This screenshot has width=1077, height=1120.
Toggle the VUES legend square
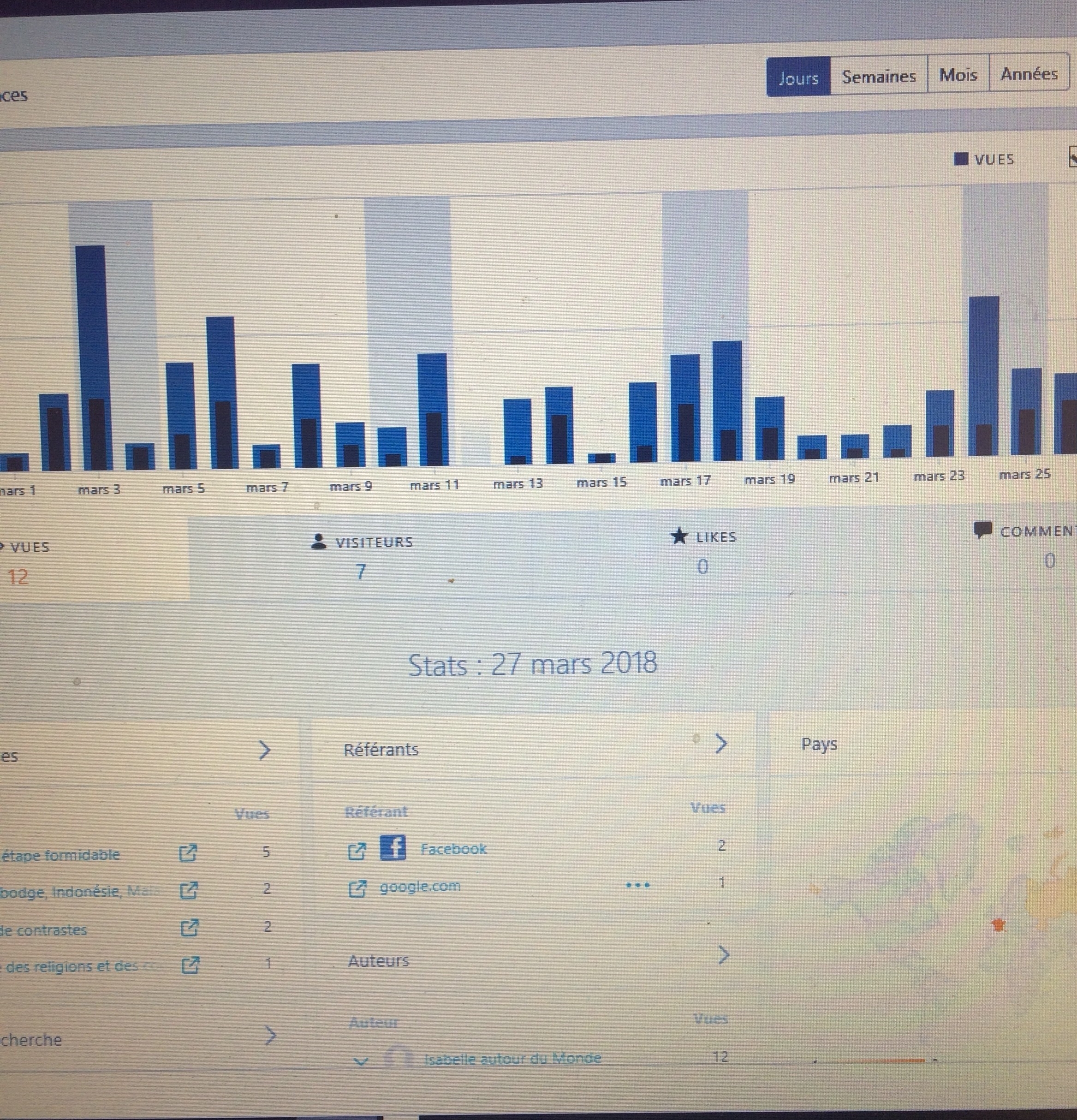(x=961, y=159)
